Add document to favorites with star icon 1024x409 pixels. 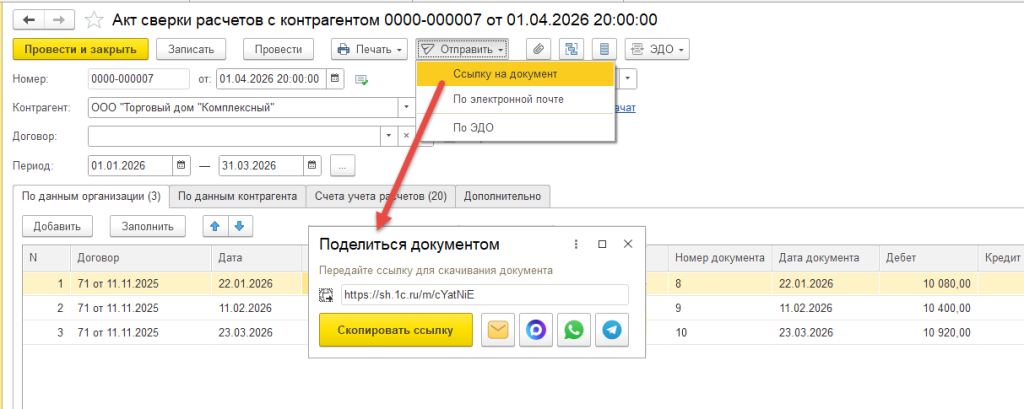(x=94, y=19)
